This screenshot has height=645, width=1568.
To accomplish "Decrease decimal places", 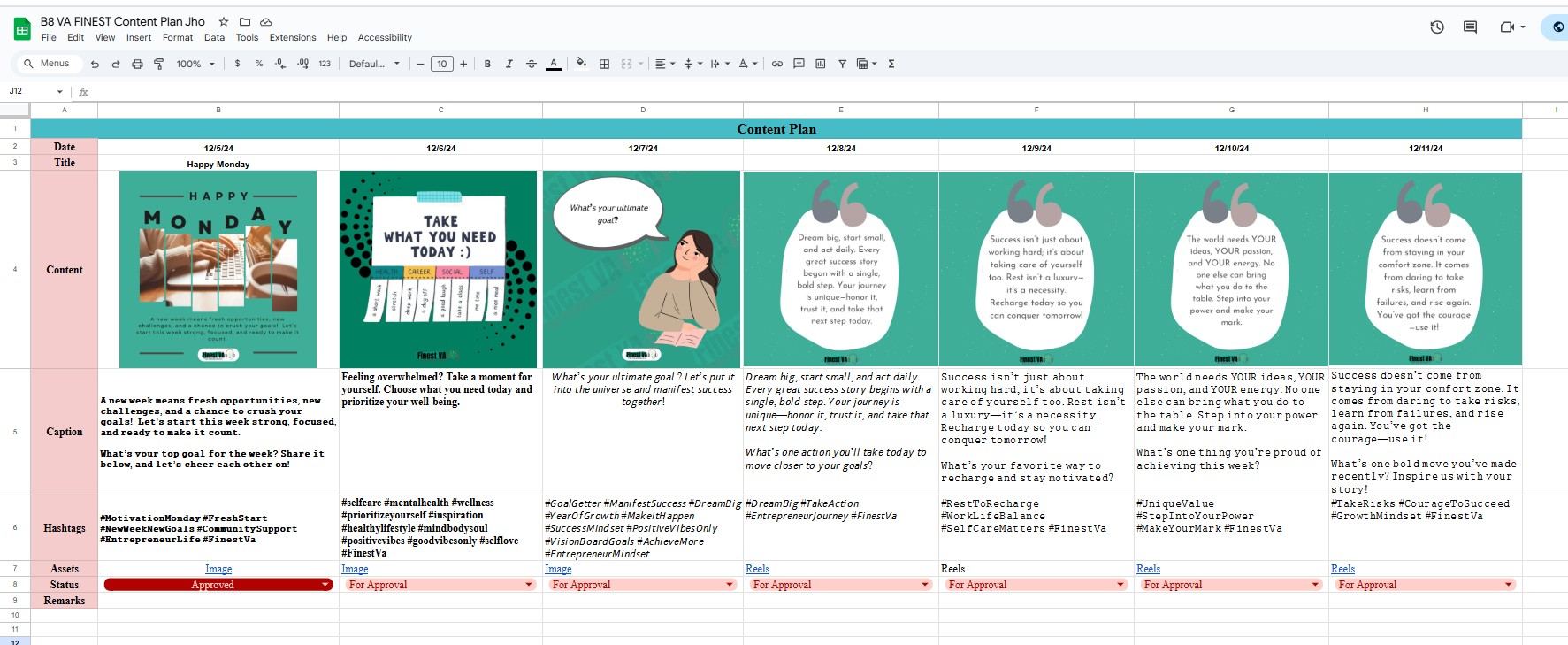I will [280, 64].
